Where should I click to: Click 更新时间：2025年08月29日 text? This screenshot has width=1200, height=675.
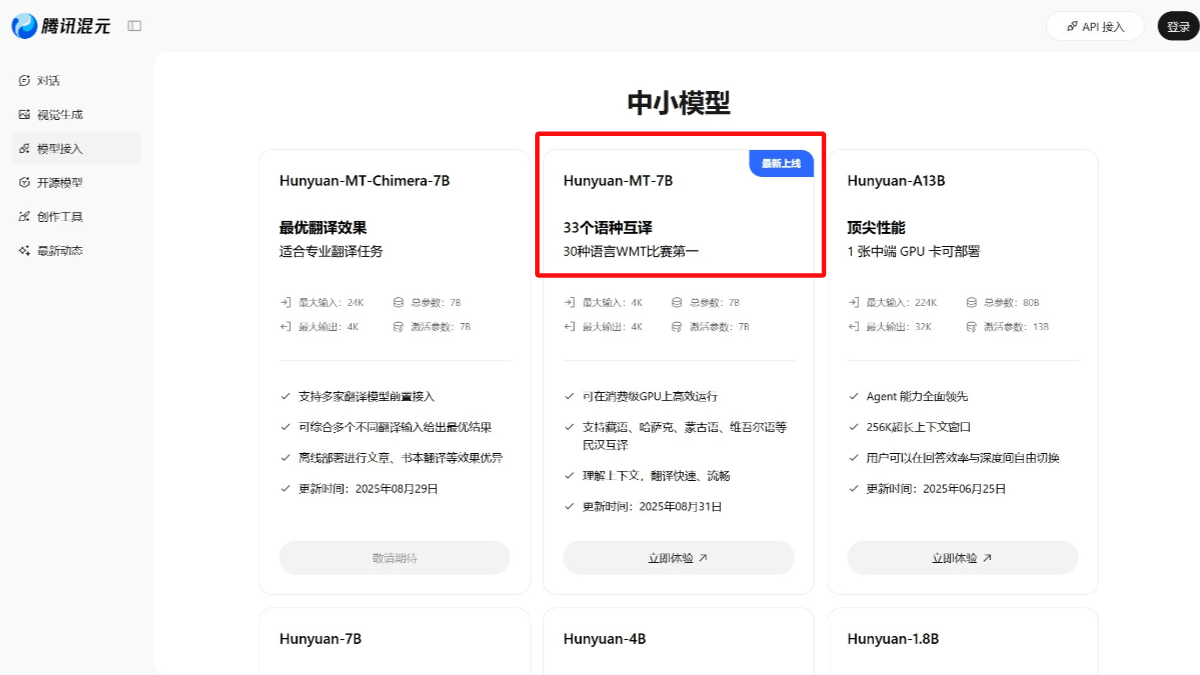point(368,489)
